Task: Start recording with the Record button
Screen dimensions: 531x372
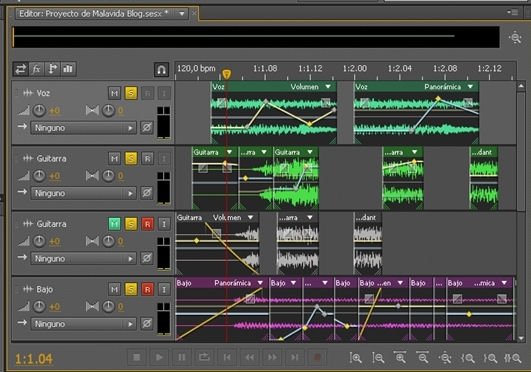Action: 317,357
